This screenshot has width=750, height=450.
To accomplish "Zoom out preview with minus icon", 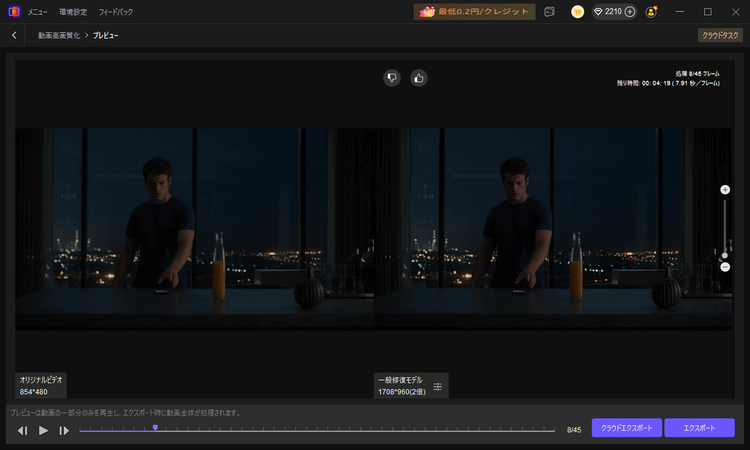I will (x=725, y=267).
